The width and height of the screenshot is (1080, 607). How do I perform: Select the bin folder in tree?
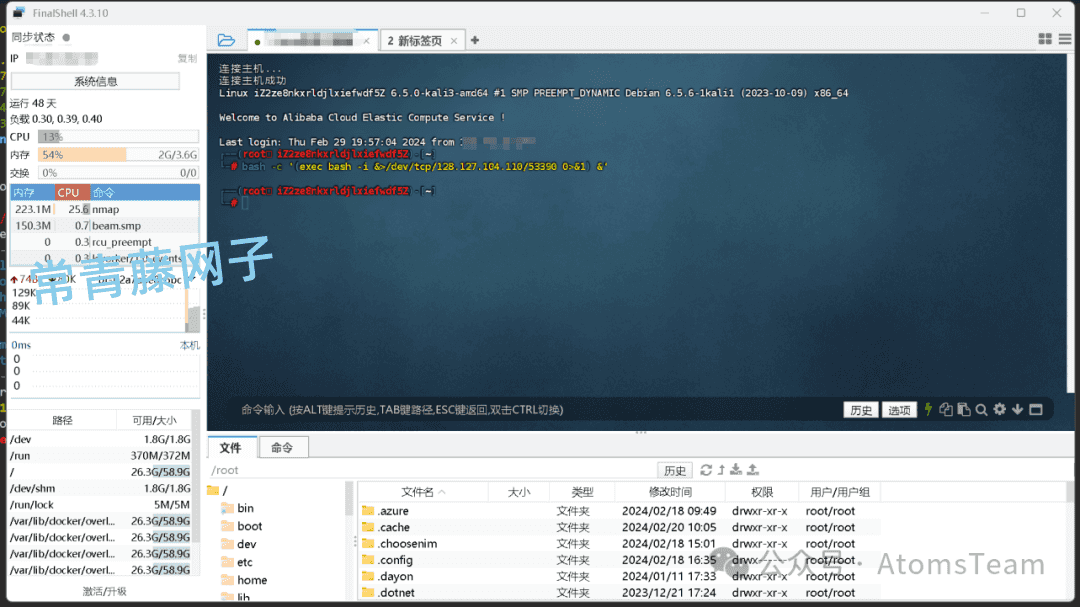[238, 508]
